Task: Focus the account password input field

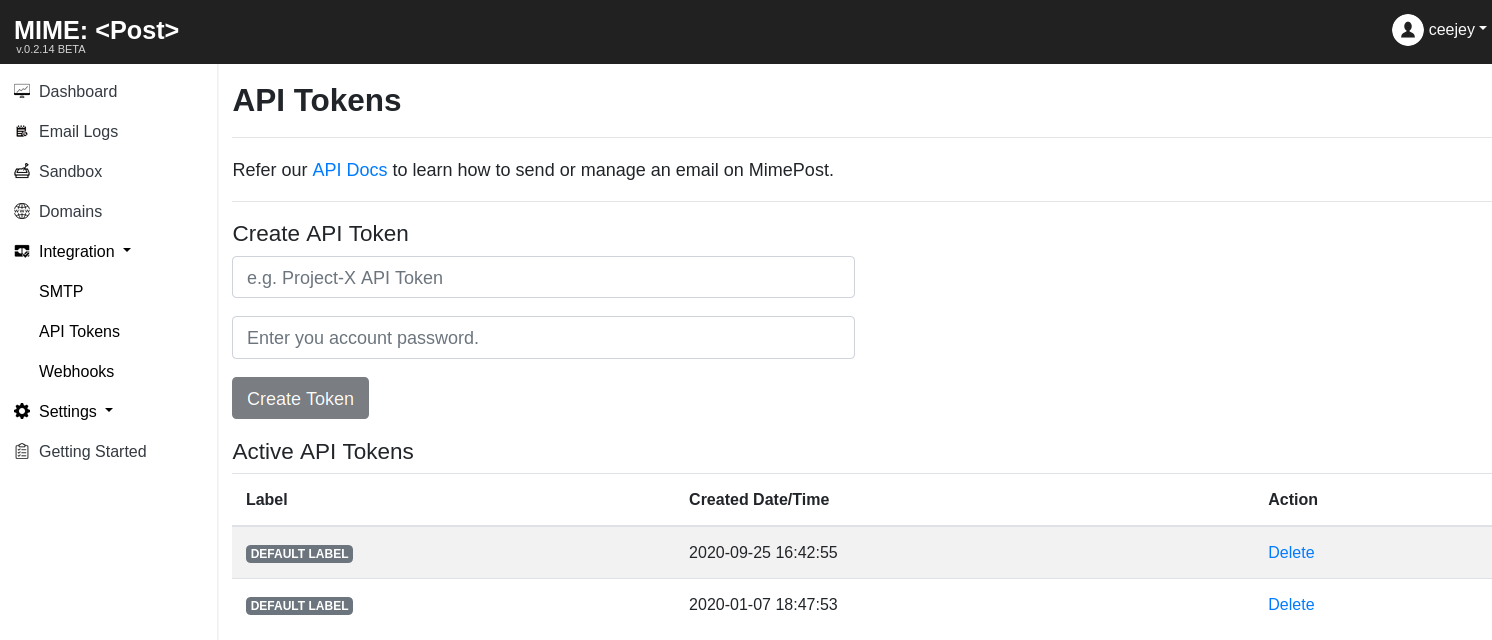Action: pos(543,337)
